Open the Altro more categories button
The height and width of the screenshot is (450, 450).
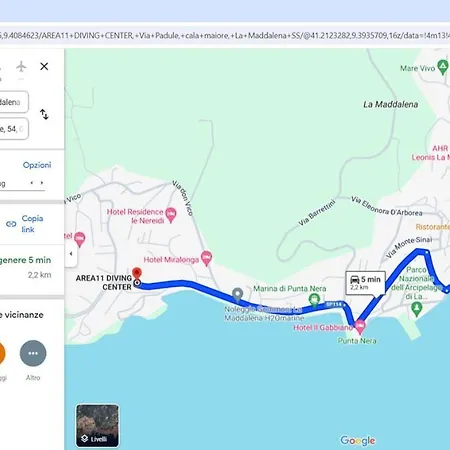coord(33,353)
